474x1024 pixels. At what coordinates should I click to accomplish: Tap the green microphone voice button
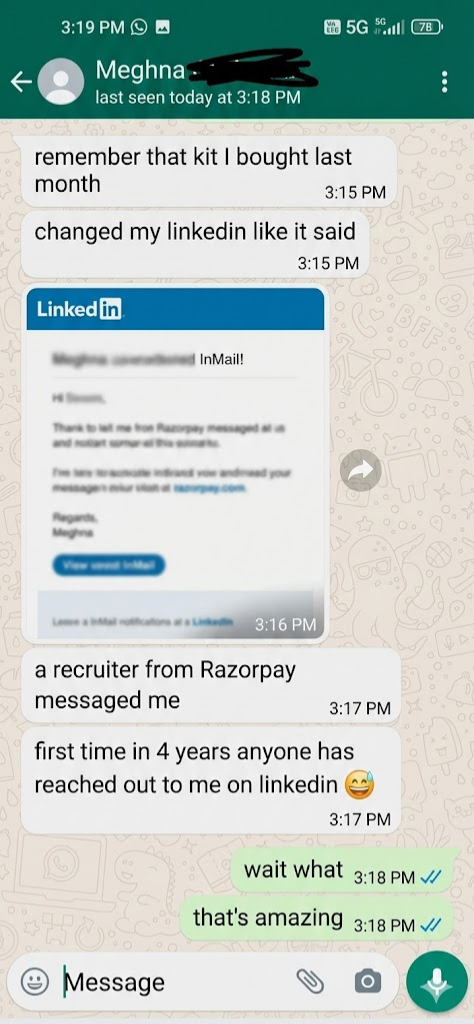coord(437,982)
